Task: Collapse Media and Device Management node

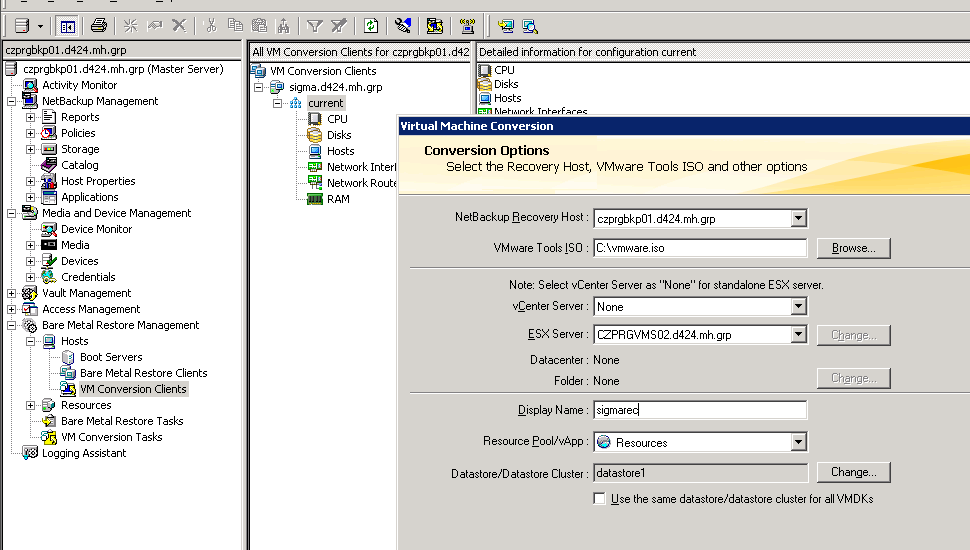Action: pos(11,213)
